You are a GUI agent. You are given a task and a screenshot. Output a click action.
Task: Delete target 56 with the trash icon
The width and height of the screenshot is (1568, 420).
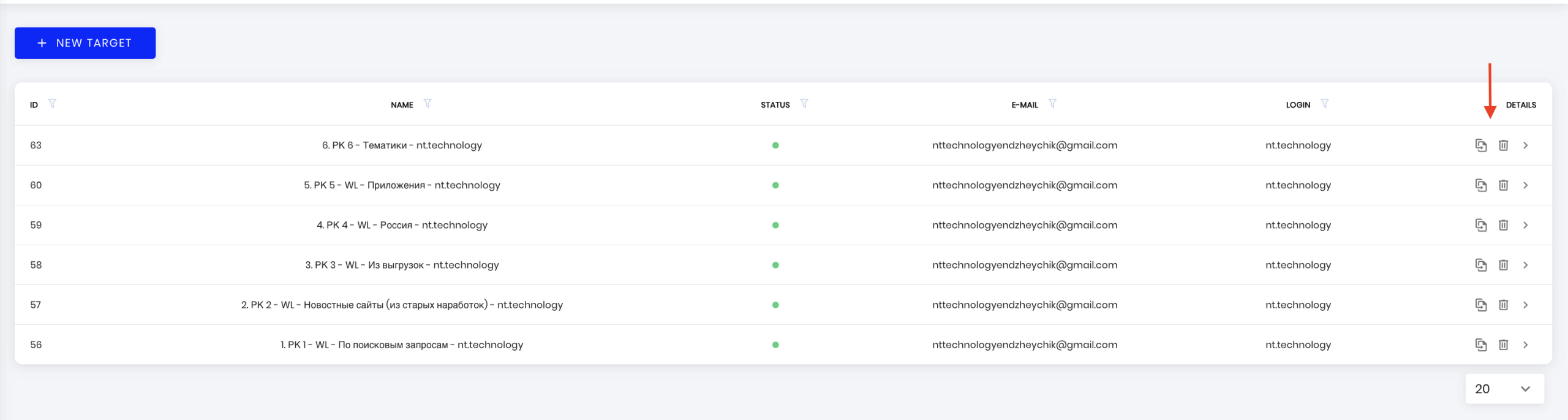point(1503,345)
